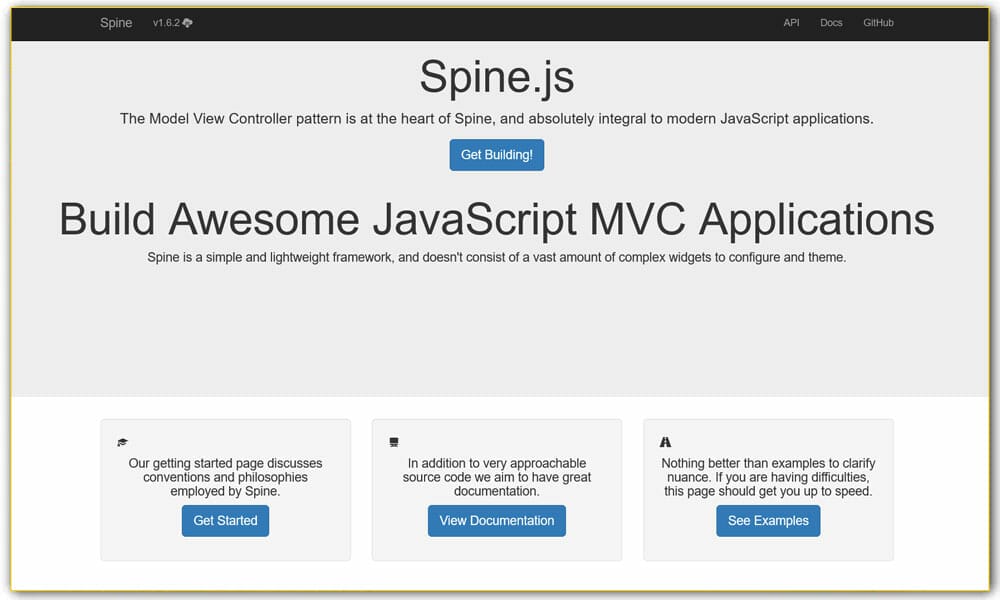Click the Spine brand logo in the navbar
The image size is (1000, 600).
click(116, 23)
